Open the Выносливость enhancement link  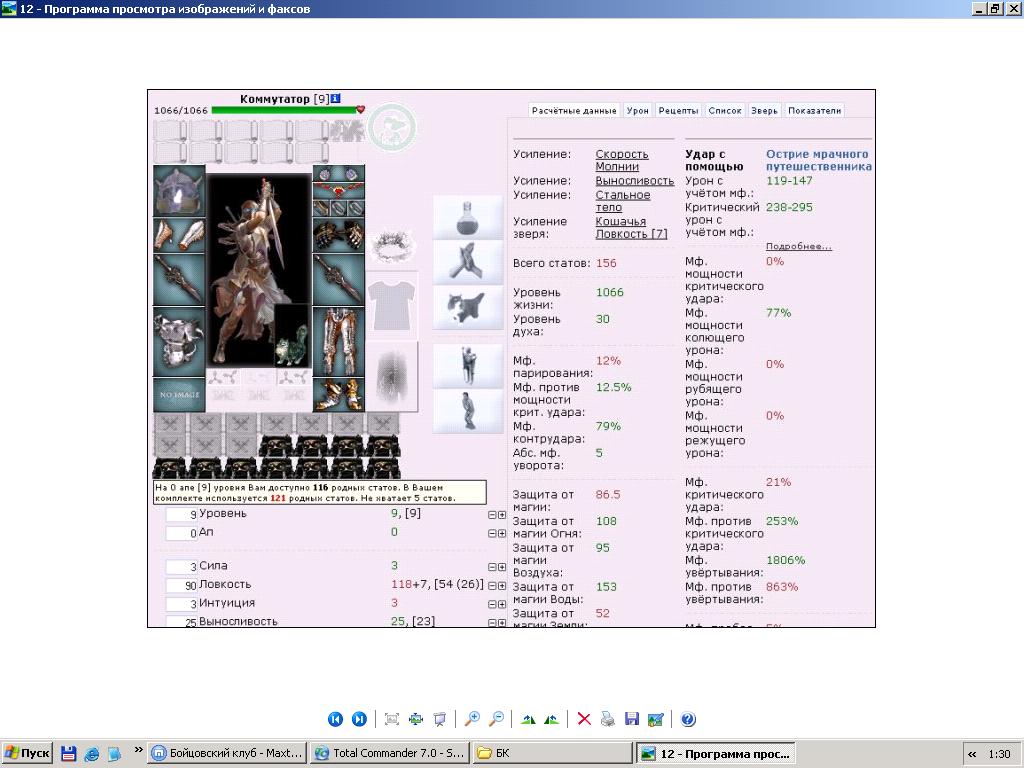[x=634, y=180]
